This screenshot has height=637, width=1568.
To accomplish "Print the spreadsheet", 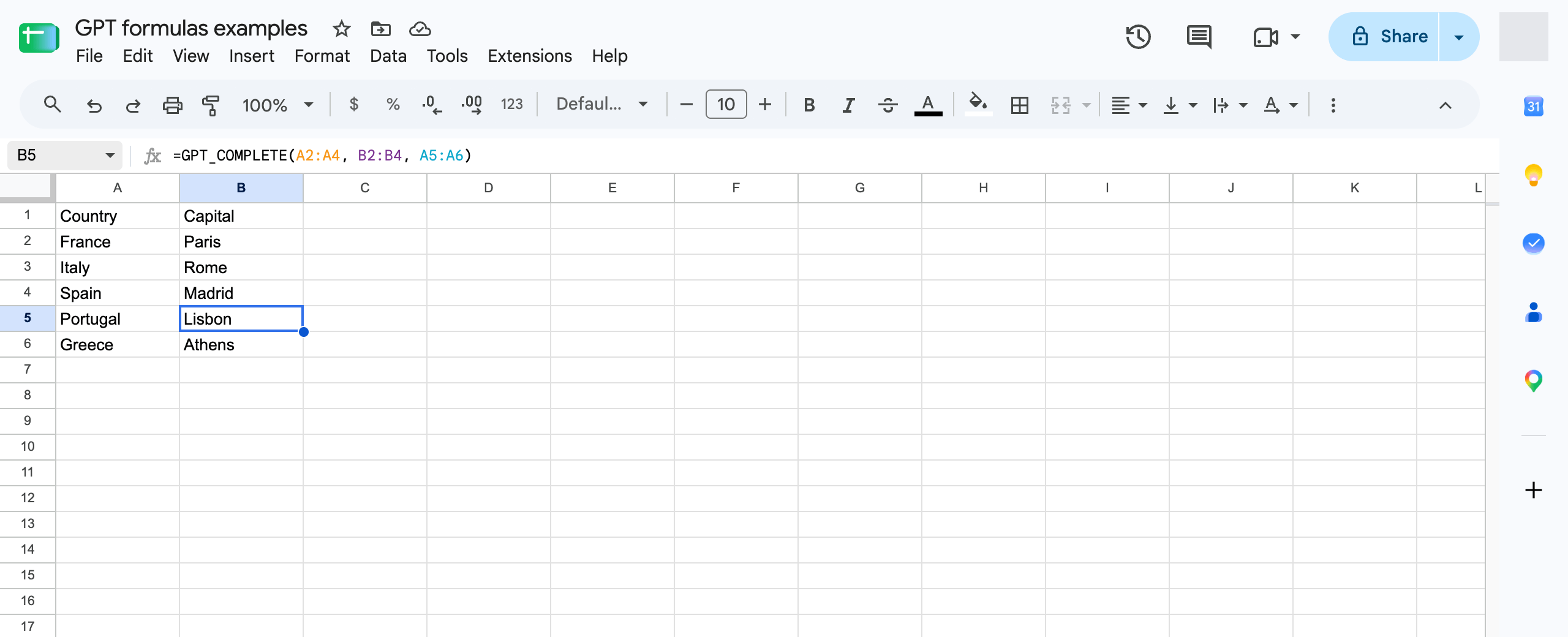I will [172, 105].
